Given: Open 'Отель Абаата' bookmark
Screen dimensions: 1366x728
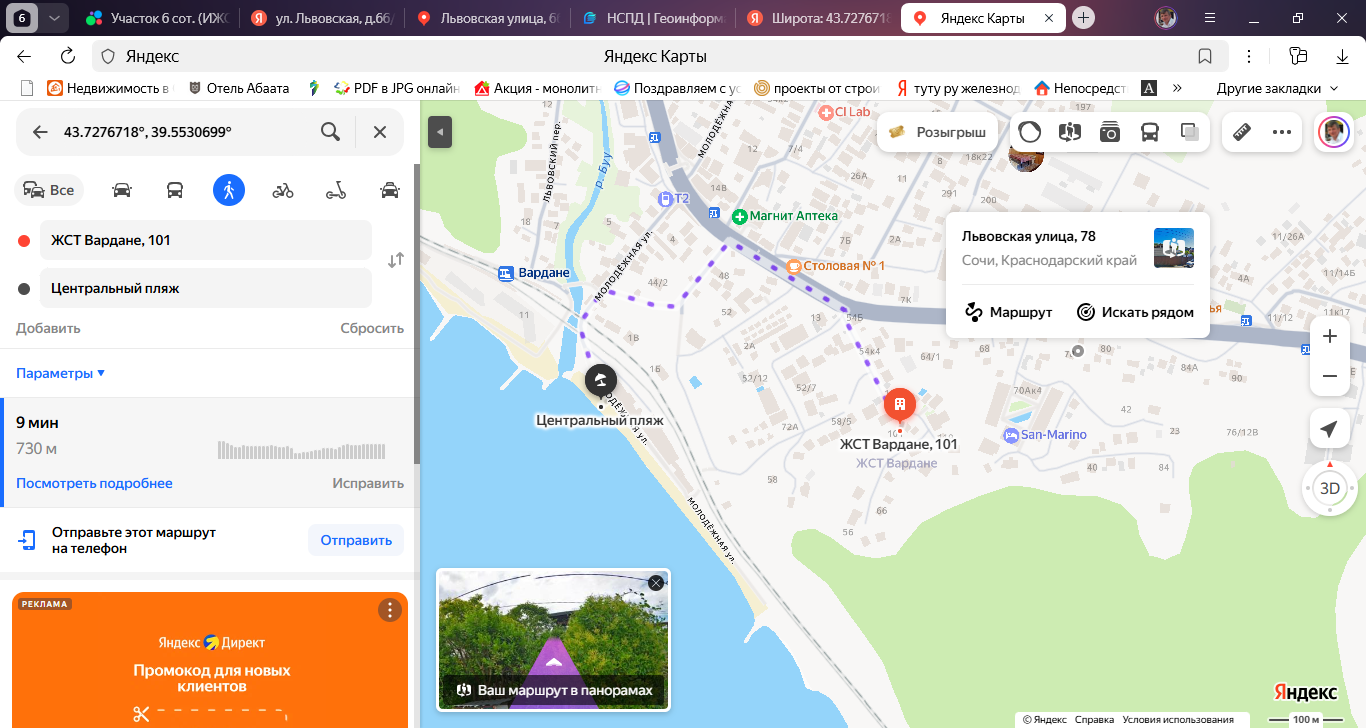Looking at the screenshot, I should click(x=238, y=88).
